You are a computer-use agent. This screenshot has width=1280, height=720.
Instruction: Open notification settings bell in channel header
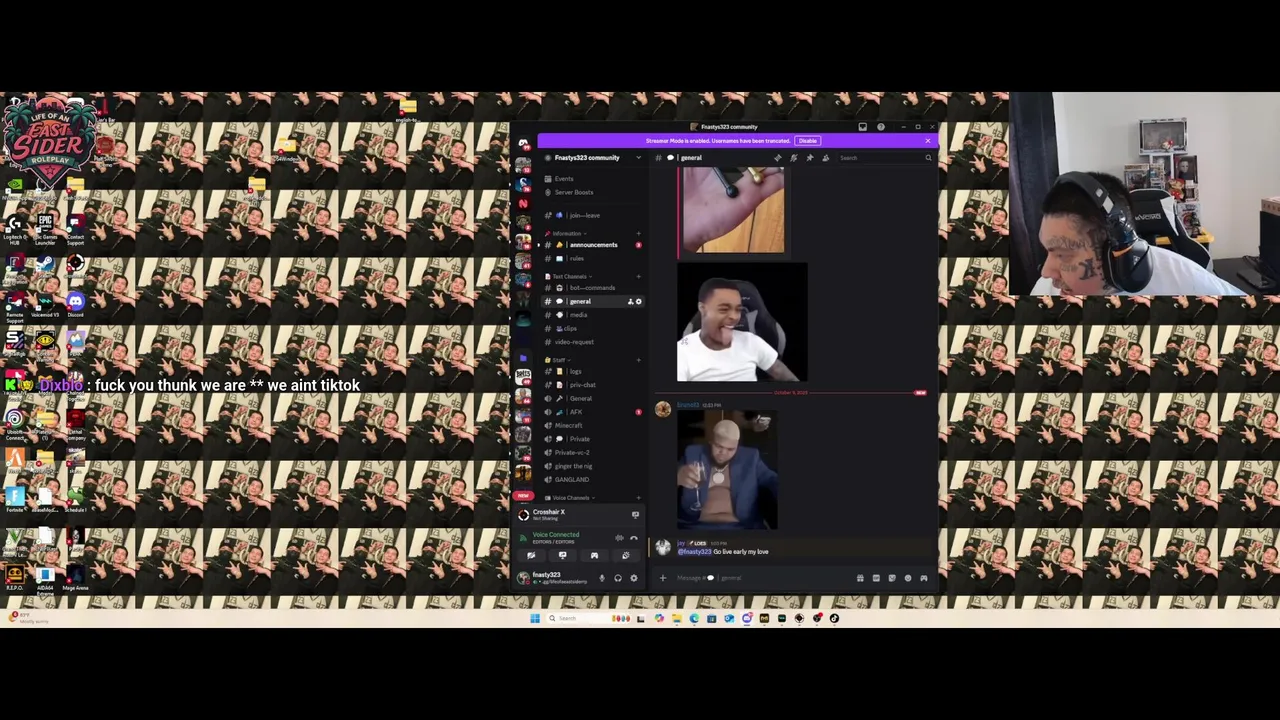tap(794, 158)
